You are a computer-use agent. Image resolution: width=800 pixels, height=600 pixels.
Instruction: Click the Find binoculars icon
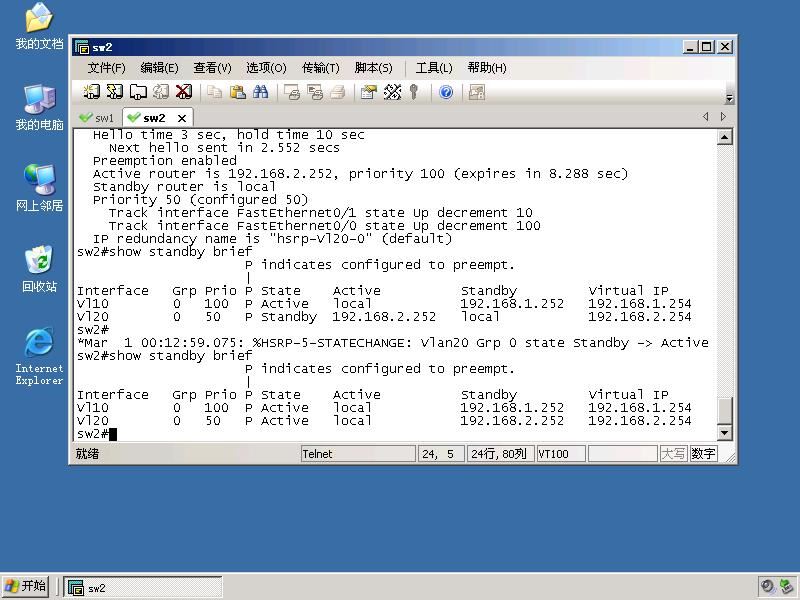(261, 92)
